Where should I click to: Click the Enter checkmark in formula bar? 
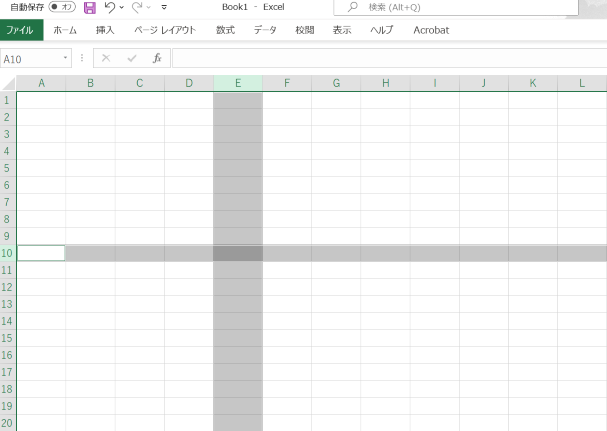(131, 59)
